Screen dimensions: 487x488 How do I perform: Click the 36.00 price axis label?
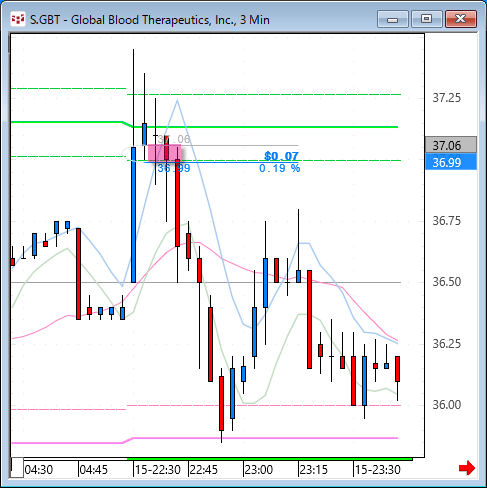(447, 405)
